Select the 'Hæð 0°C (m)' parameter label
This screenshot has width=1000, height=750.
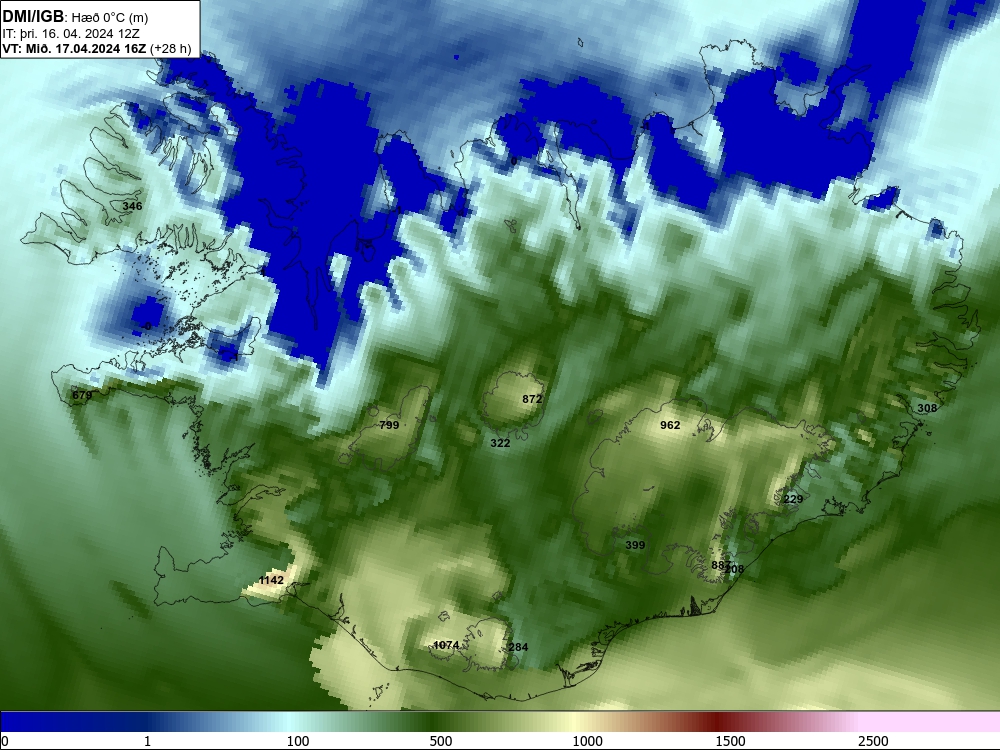(x=110, y=18)
